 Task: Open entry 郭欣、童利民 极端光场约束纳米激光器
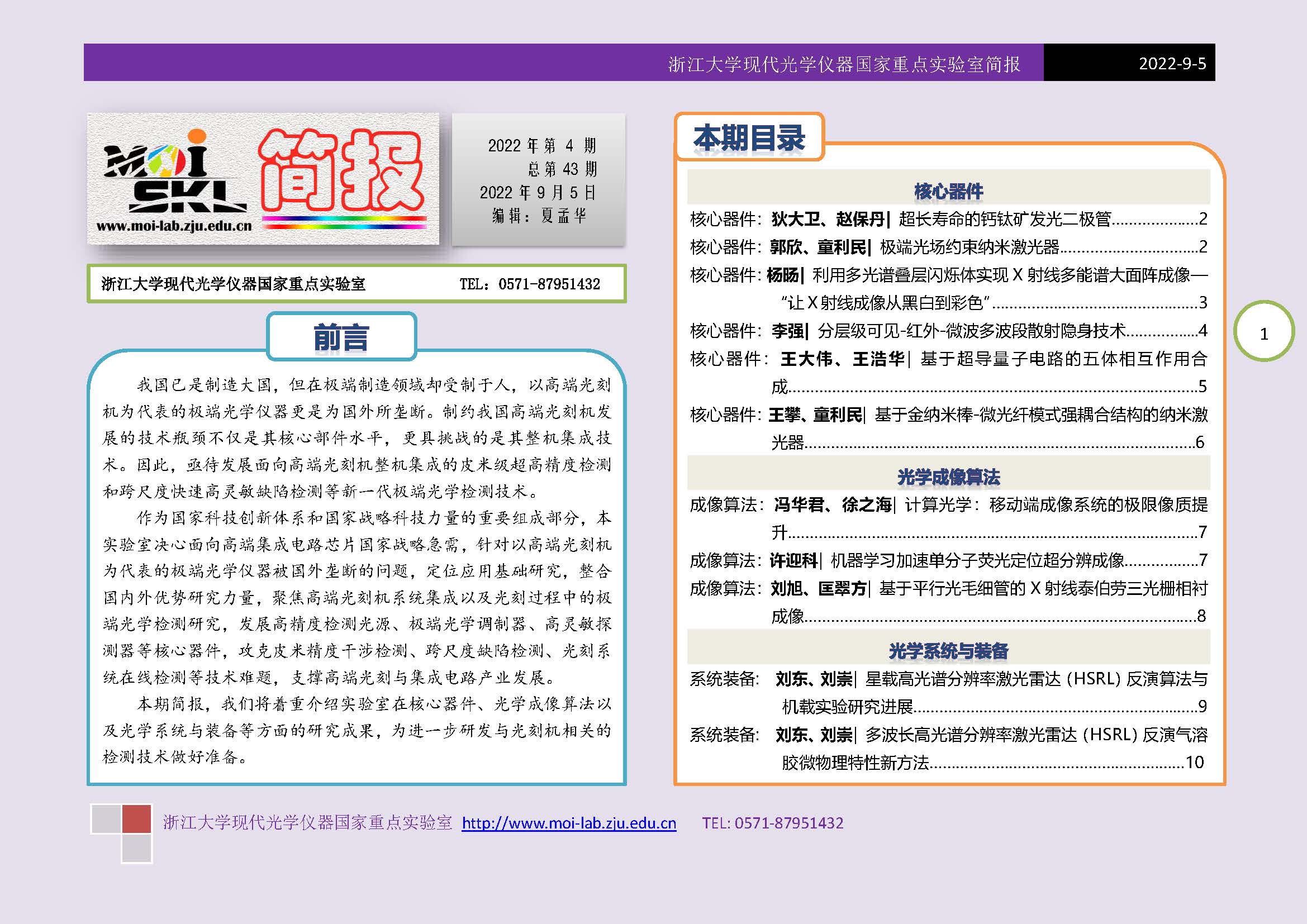tap(948, 246)
